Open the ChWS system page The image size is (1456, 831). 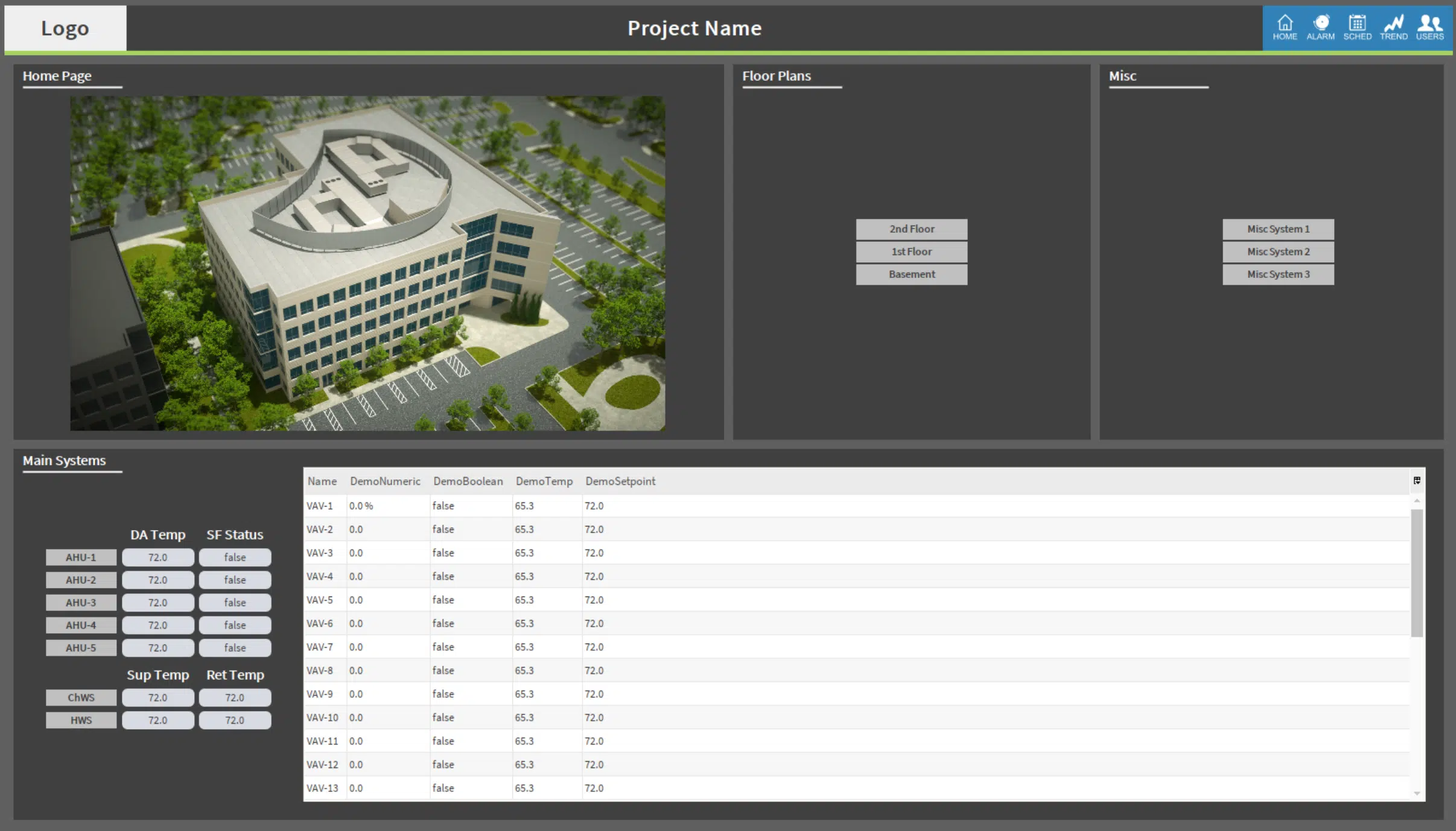pyautogui.click(x=81, y=698)
